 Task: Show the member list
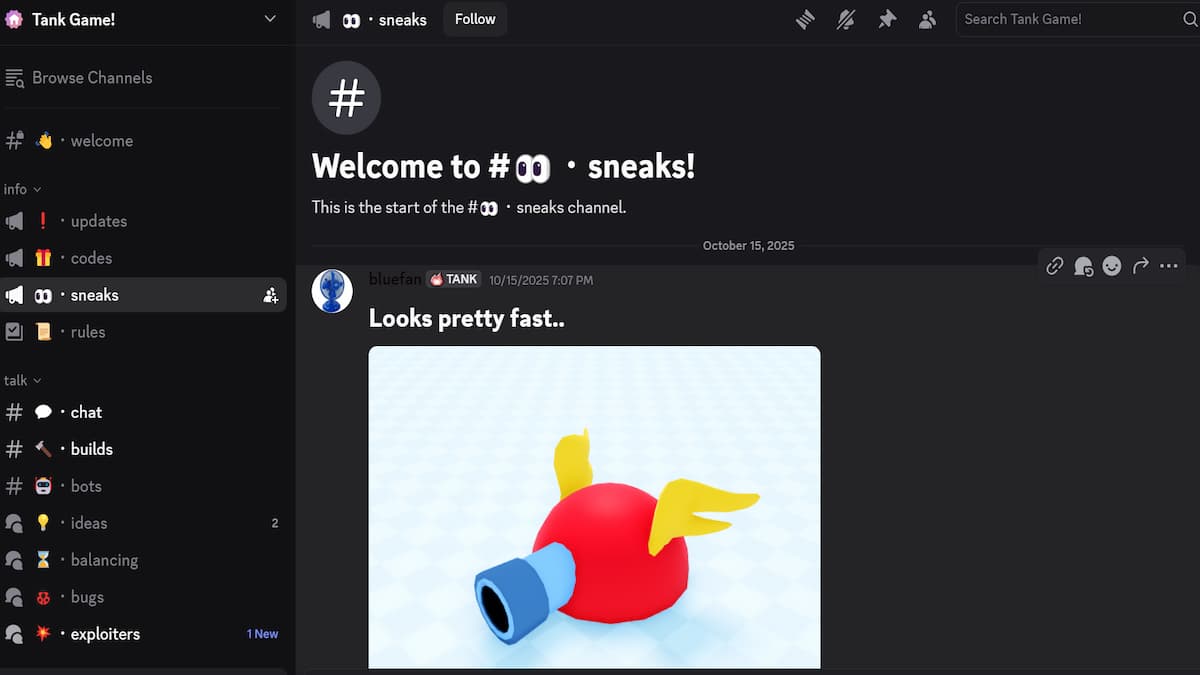coord(927,18)
